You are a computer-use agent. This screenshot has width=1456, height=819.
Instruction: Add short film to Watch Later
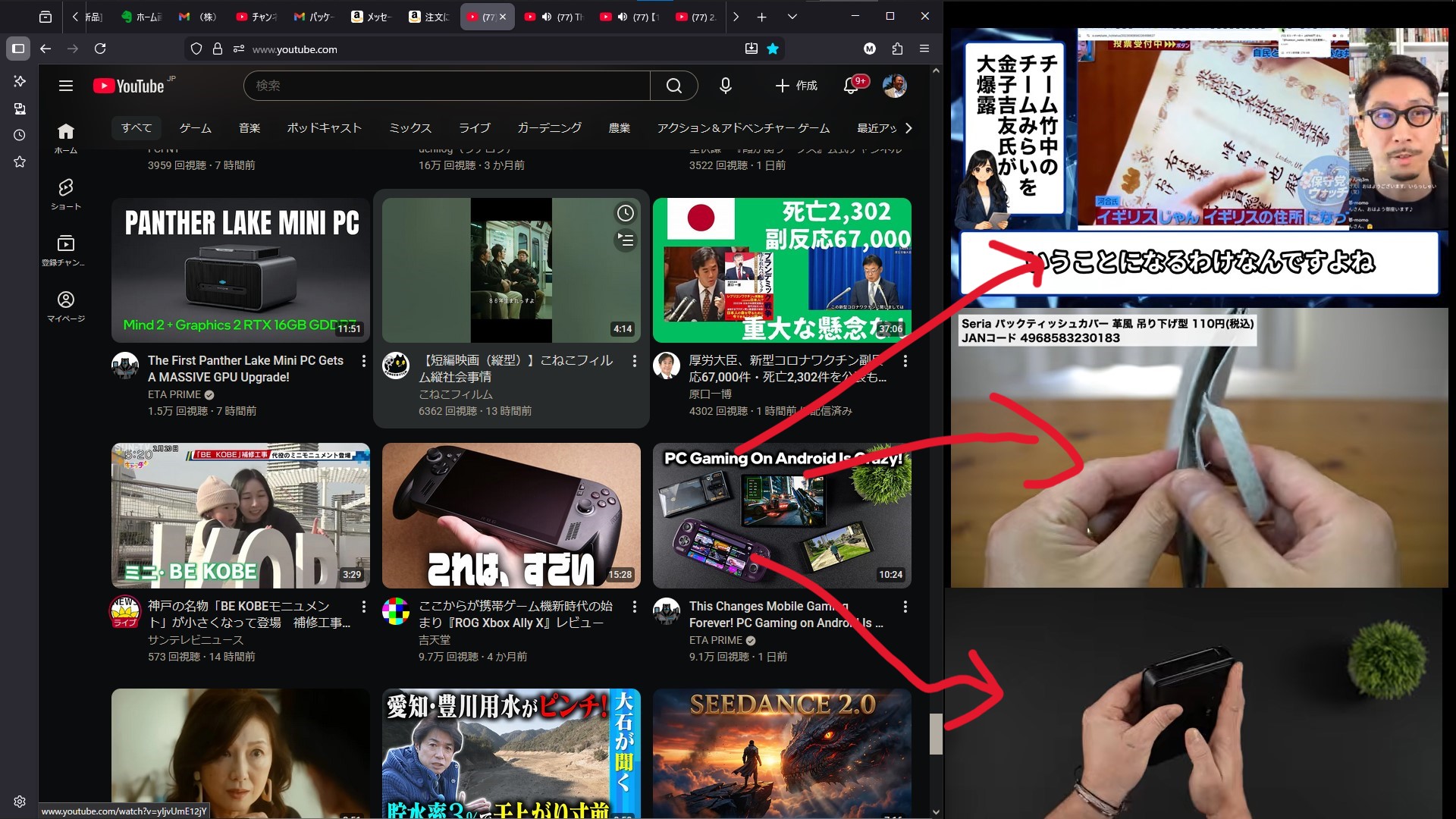(625, 213)
